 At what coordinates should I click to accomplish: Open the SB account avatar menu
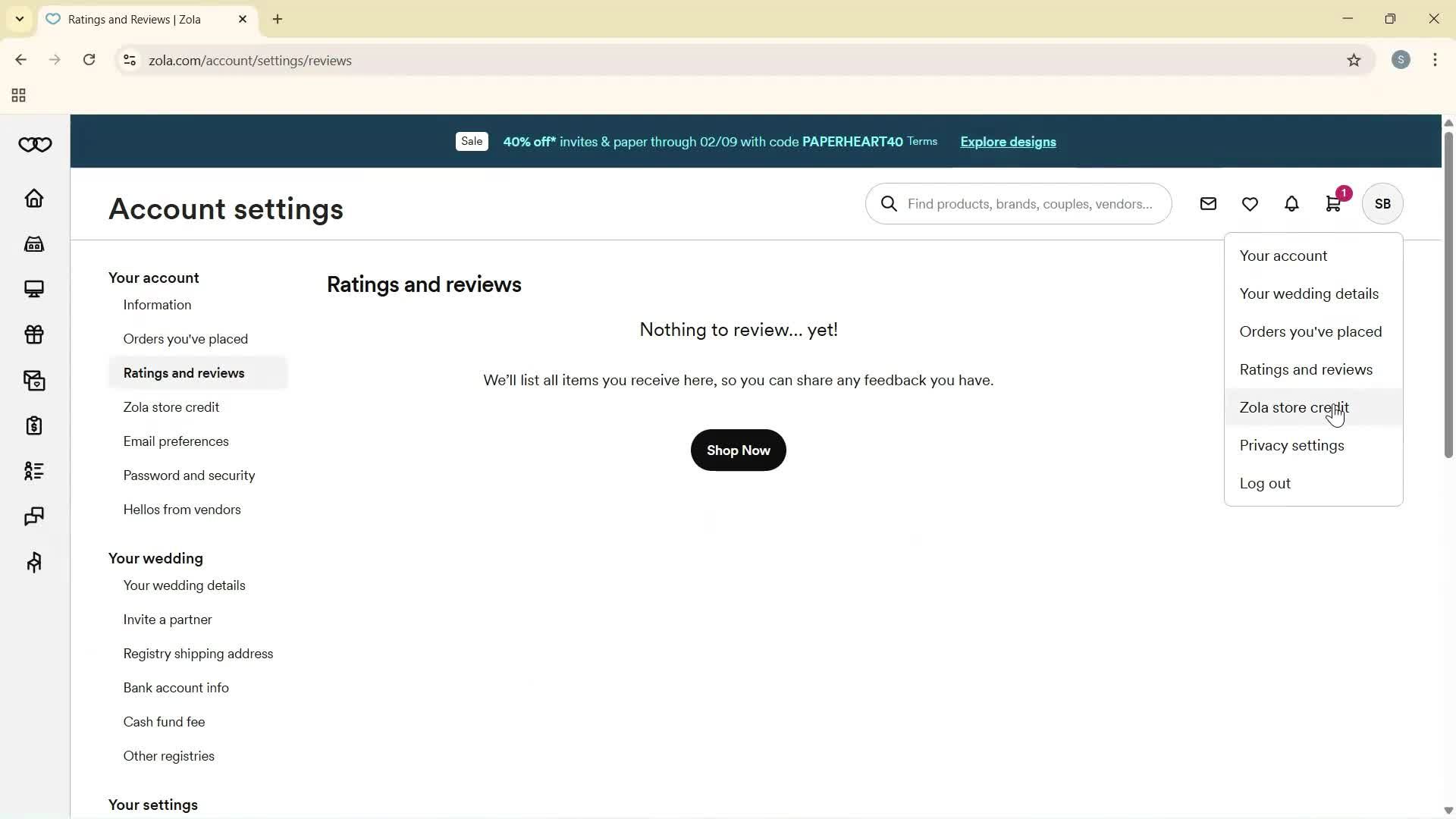click(x=1382, y=203)
